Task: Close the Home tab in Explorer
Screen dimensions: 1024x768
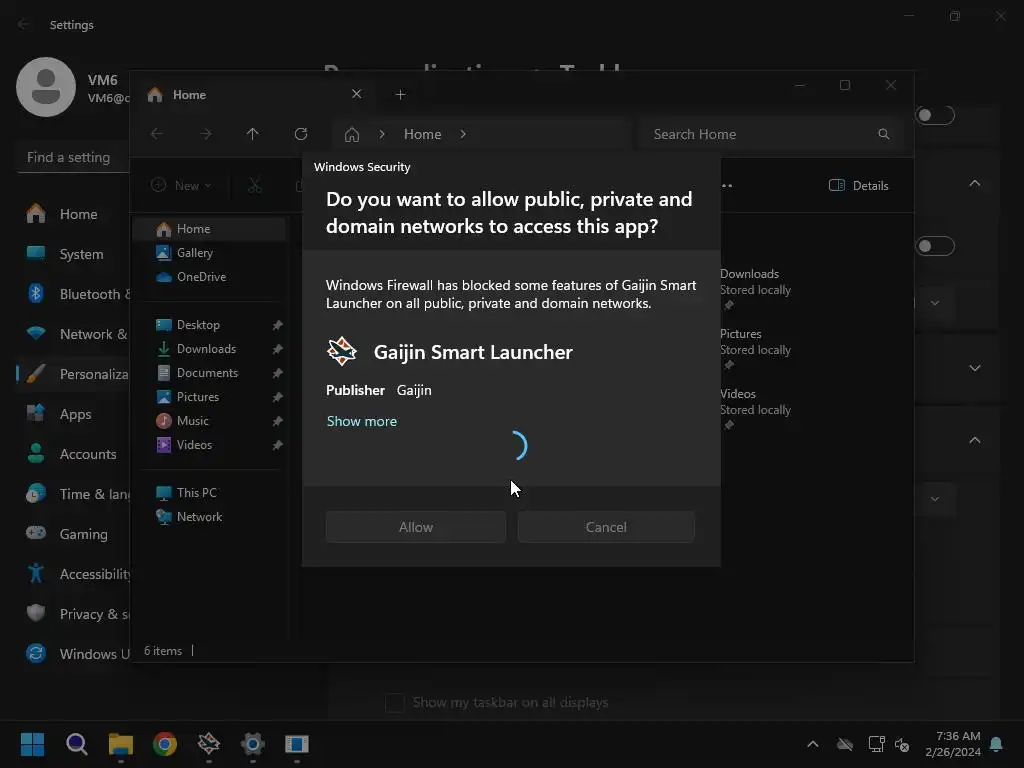Action: pyautogui.click(x=357, y=94)
